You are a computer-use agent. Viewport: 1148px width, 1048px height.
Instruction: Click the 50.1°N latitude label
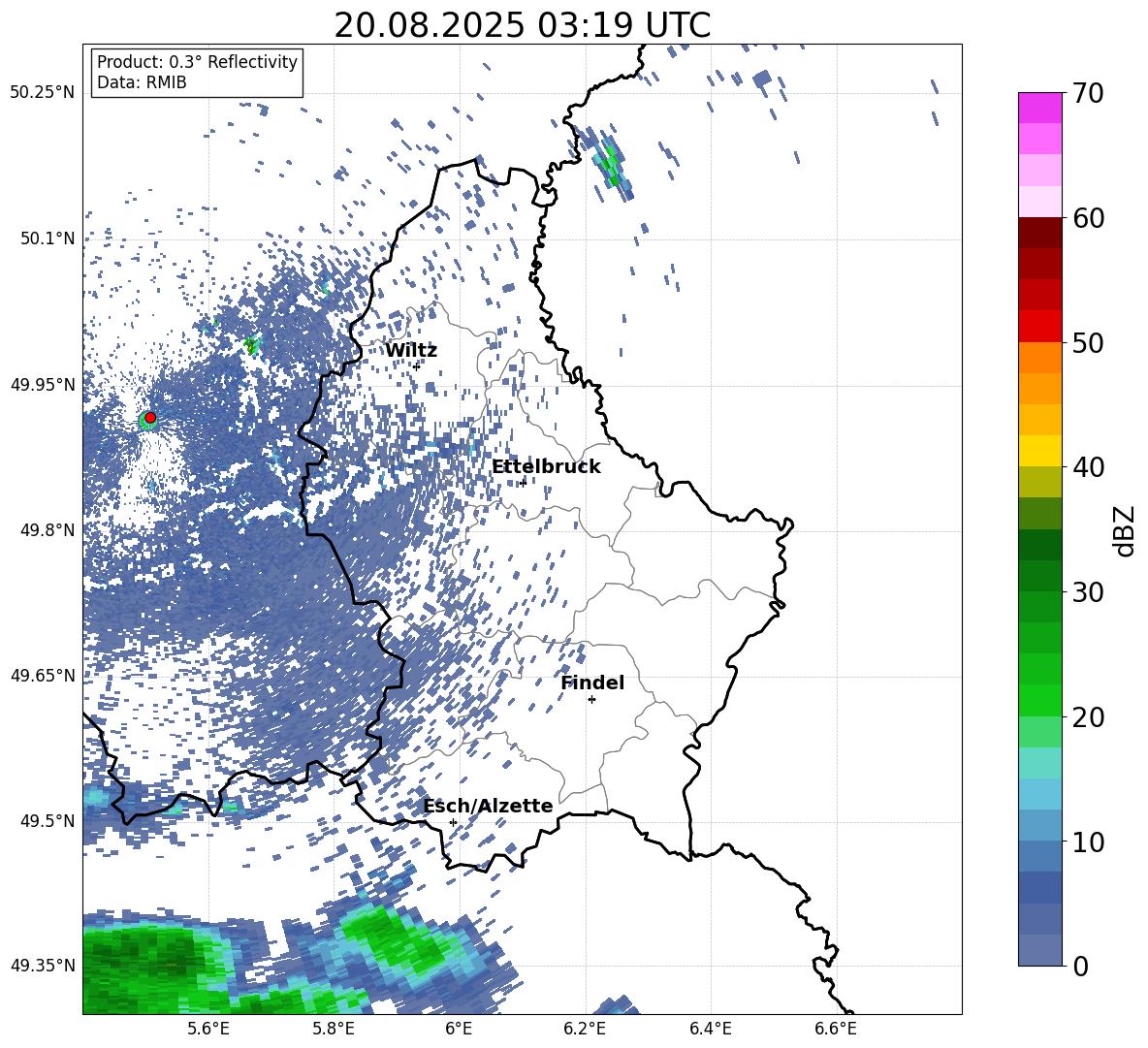pos(47,238)
